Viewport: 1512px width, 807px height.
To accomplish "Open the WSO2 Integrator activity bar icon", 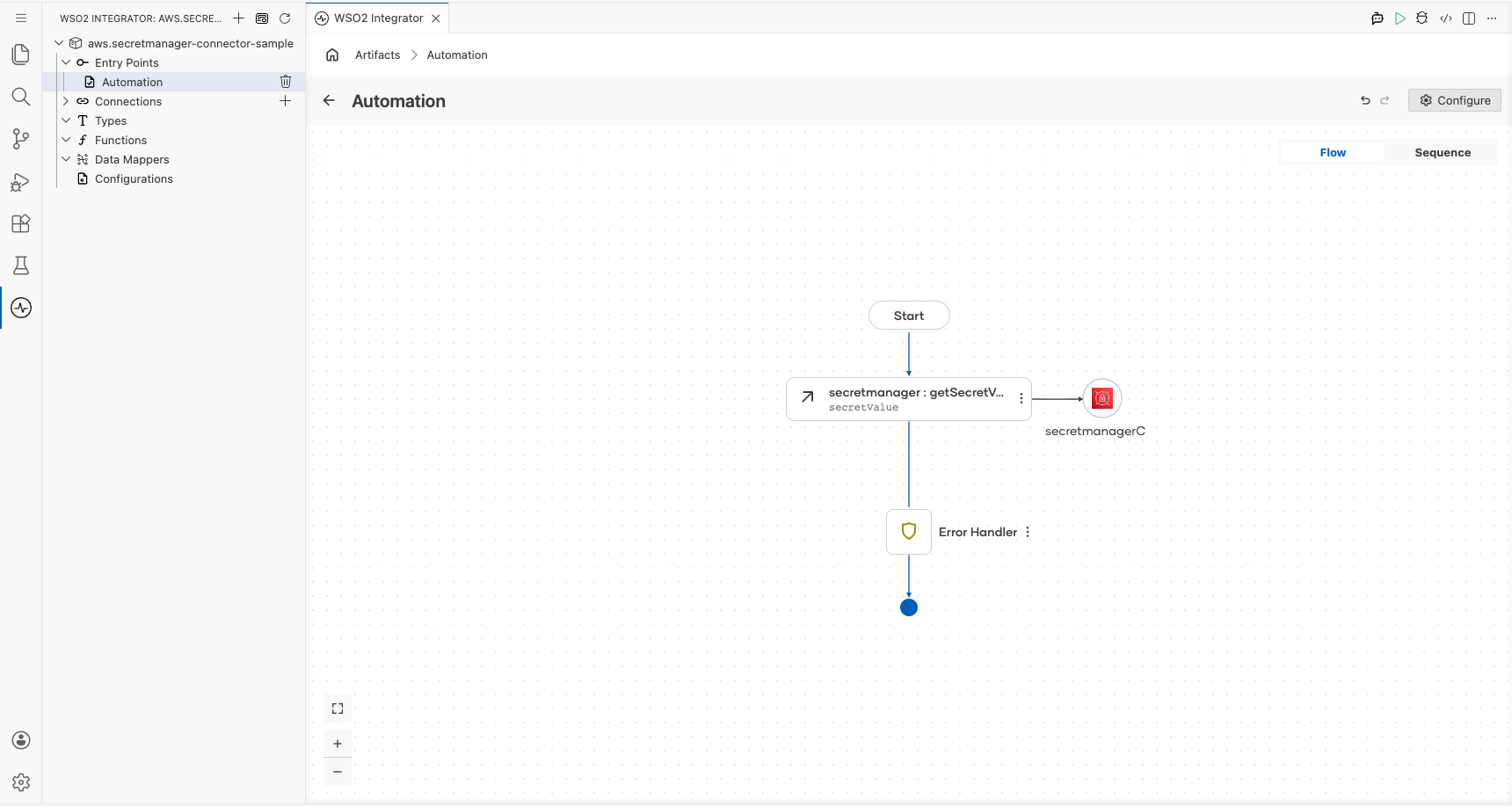I will (x=21, y=308).
